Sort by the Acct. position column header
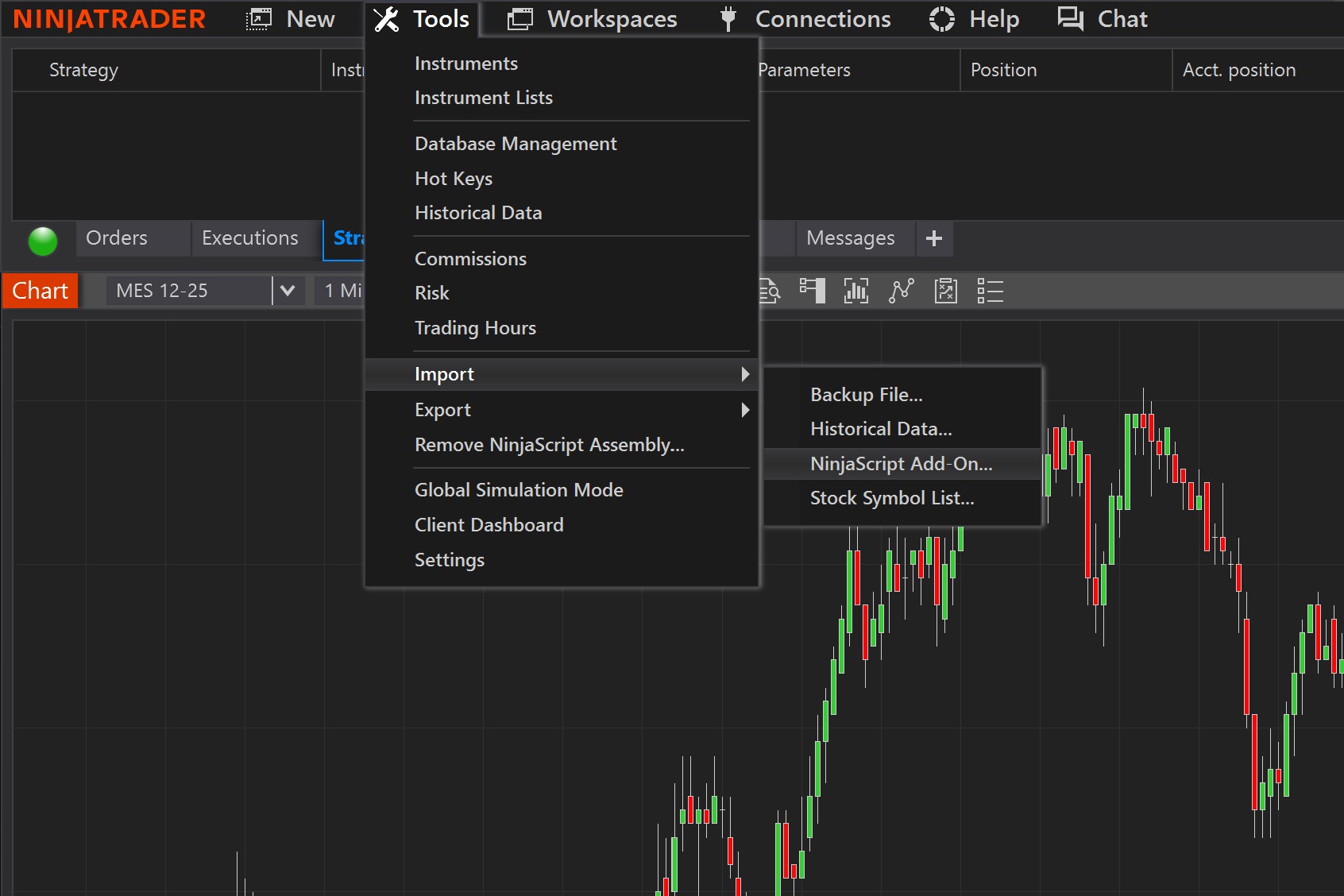This screenshot has width=1344, height=896. tap(1238, 70)
